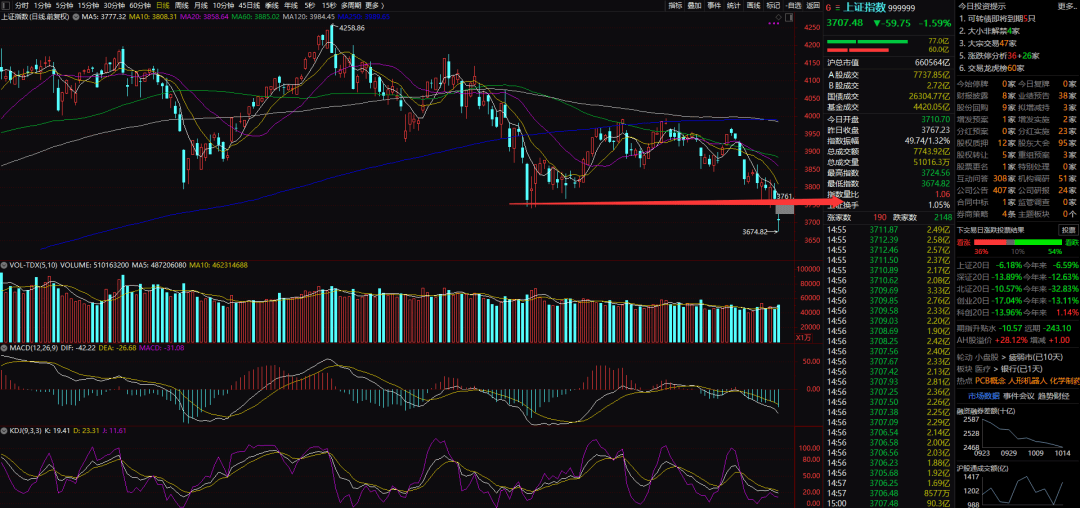Click the 上证指数 999999 index title
This screenshot has height=508, width=1080.
(x=880, y=8)
